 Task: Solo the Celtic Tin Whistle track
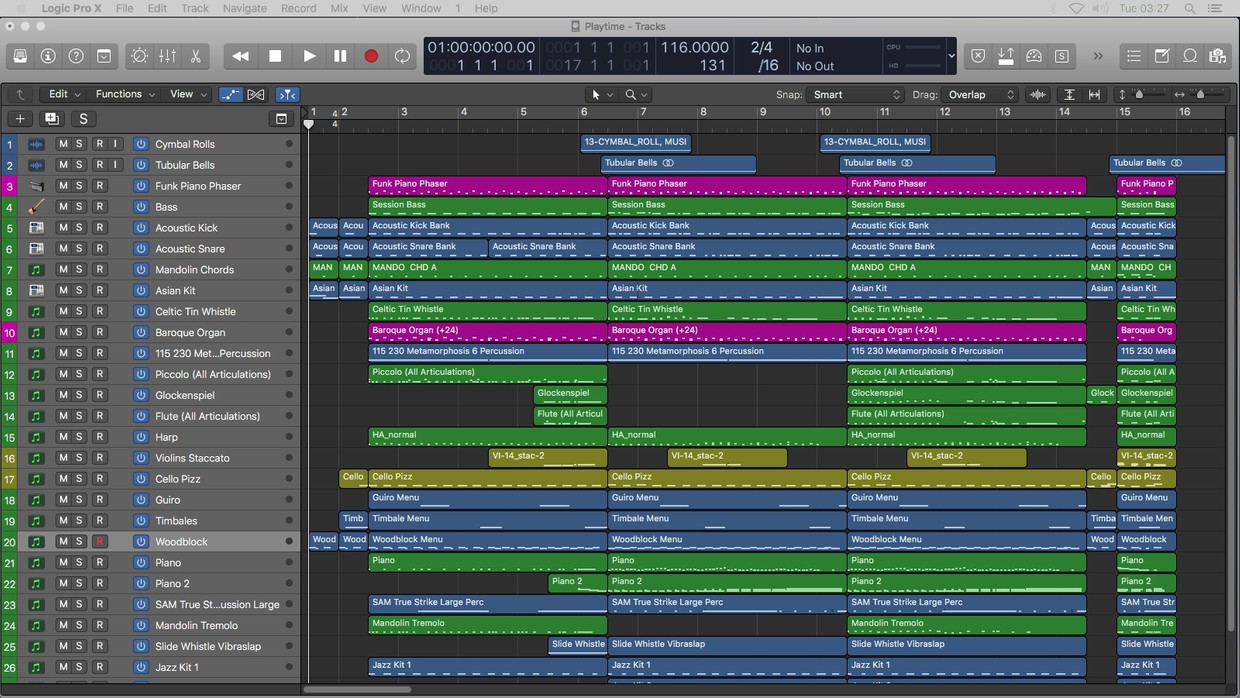pyautogui.click(x=79, y=311)
